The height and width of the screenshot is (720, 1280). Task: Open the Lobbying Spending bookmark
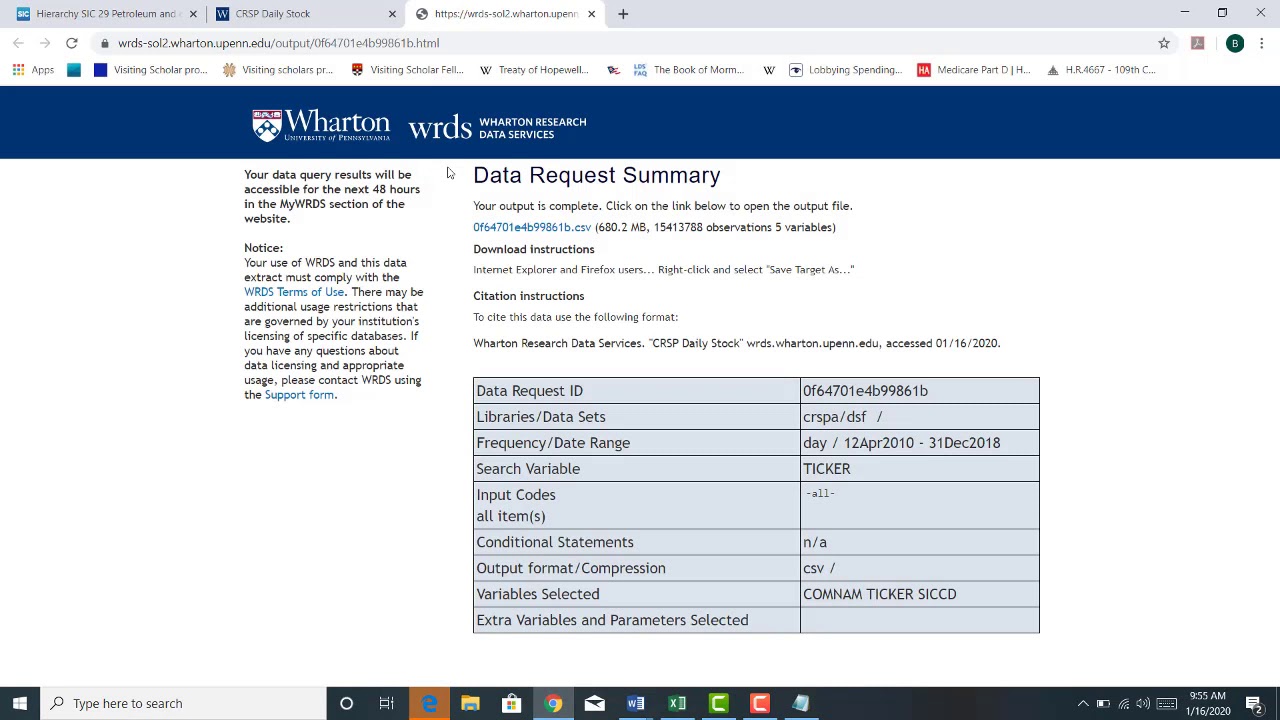click(x=846, y=70)
